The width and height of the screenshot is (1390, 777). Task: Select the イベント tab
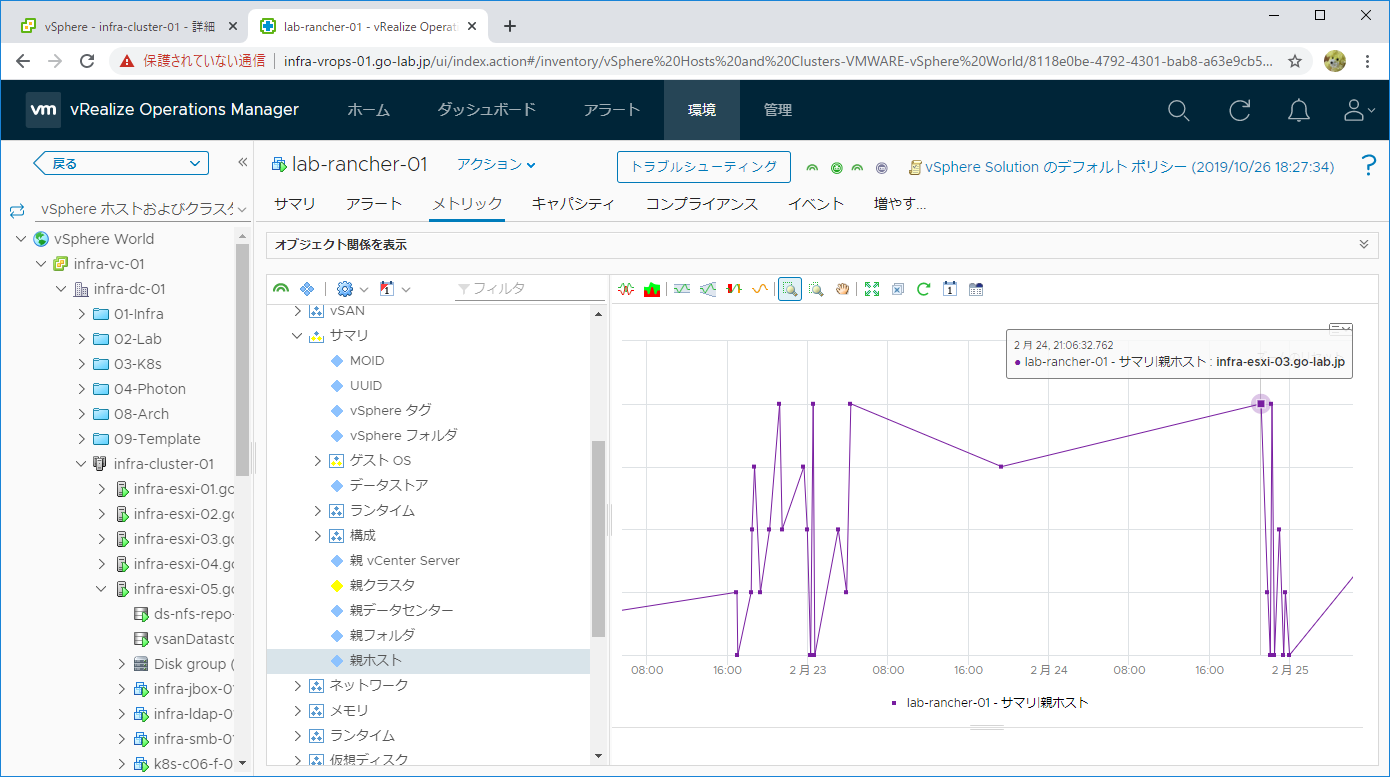pyautogui.click(x=816, y=204)
